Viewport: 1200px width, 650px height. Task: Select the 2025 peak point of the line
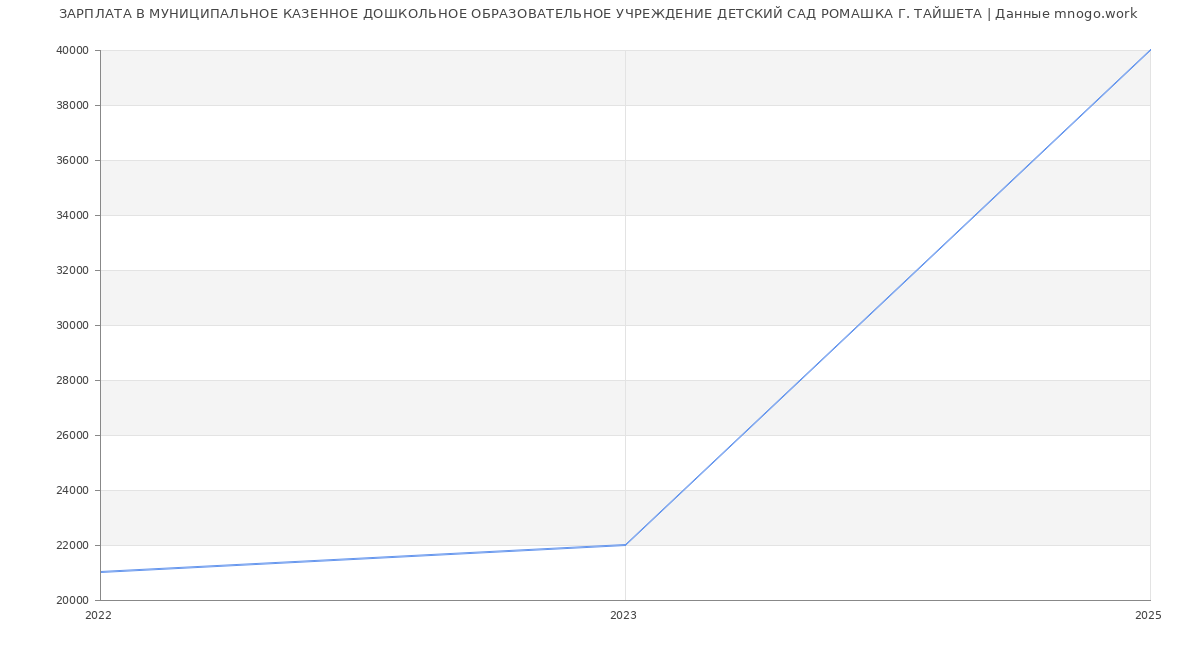(1150, 50)
